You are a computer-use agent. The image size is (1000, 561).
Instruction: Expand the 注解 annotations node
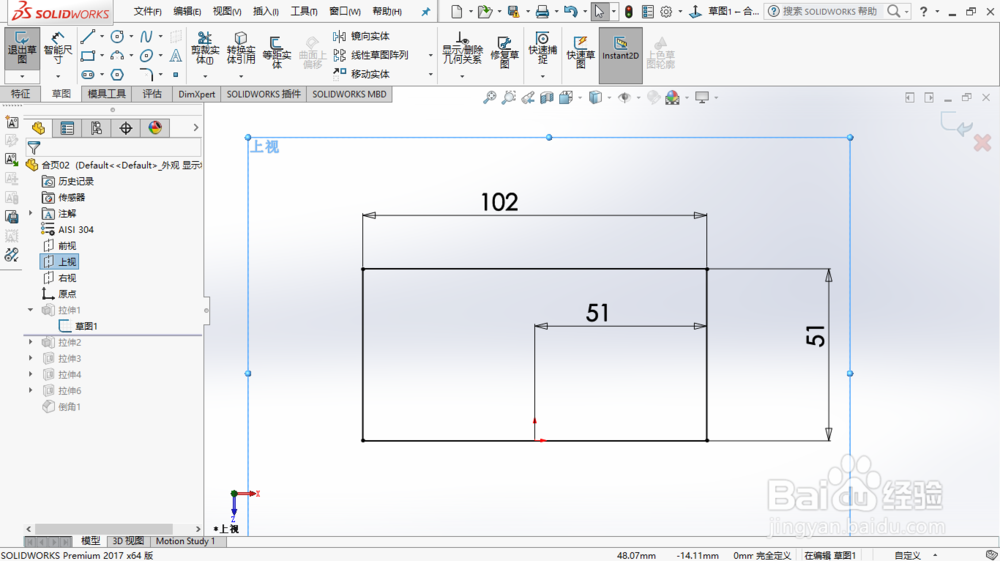[31, 213]
